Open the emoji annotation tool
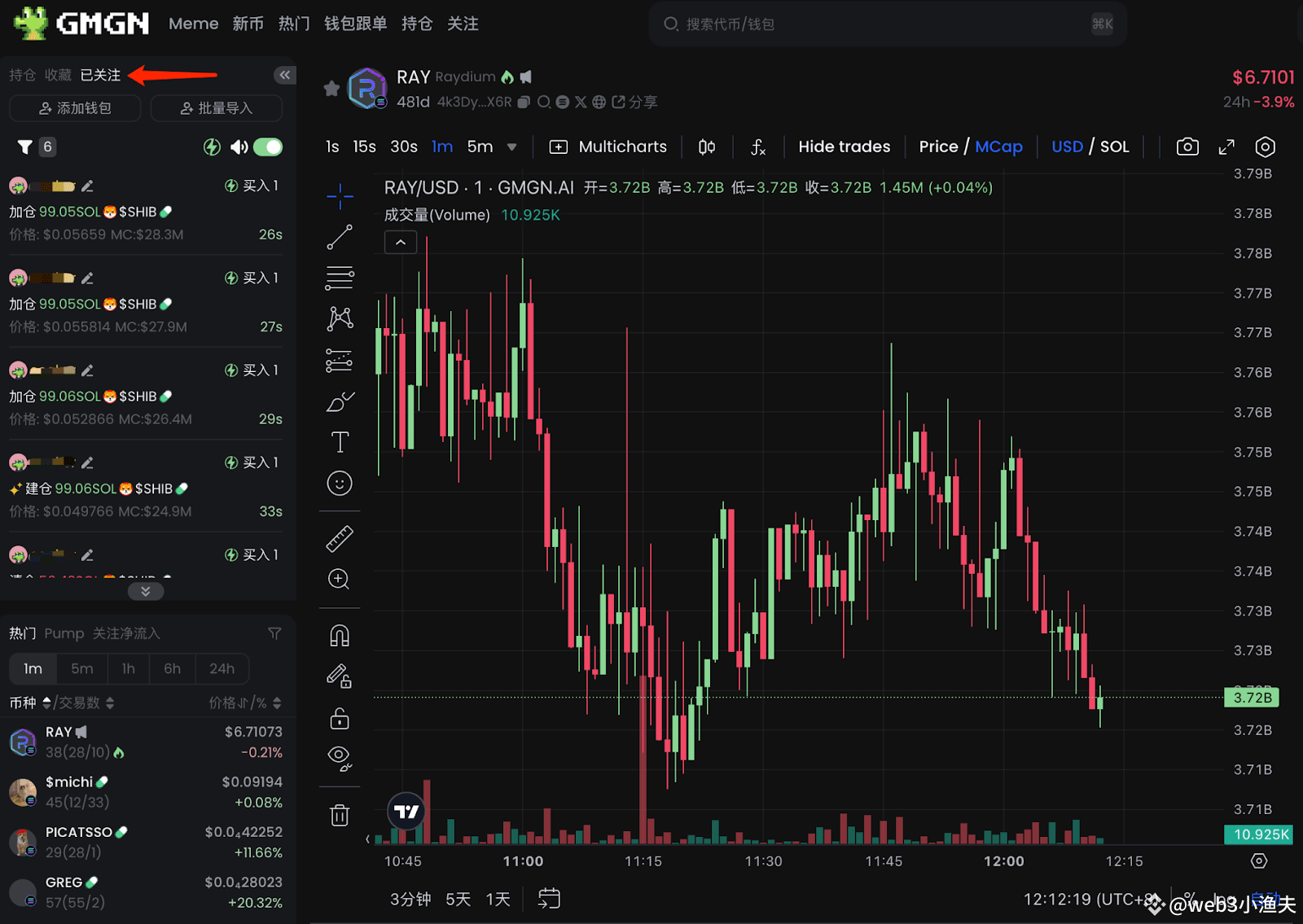1303x924 pixels. [x=340, y=483]
